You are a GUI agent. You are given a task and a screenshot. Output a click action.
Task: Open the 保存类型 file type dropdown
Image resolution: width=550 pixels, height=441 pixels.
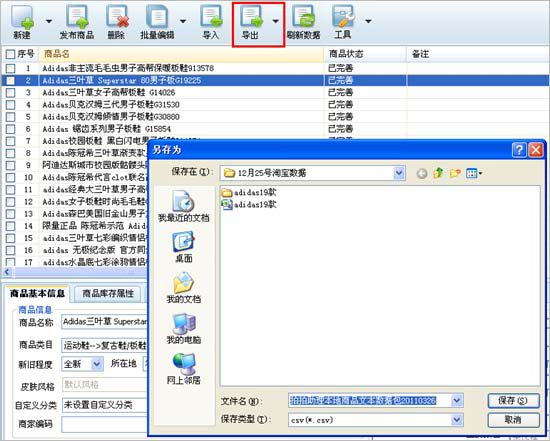pyautogui.click(x=456, y=420)
